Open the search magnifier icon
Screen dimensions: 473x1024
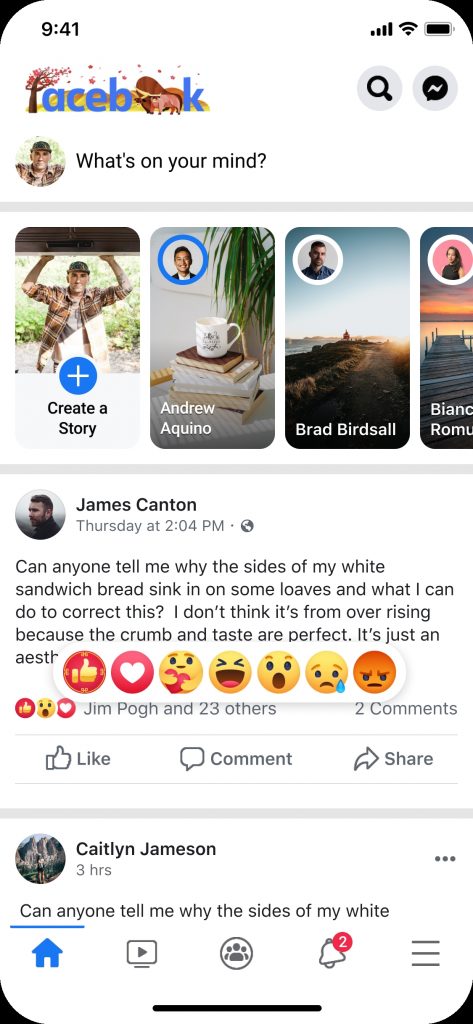pyautogui.click(x=379, y=88)
